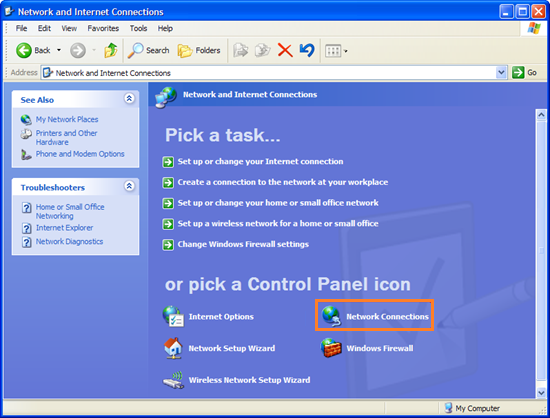Click arrow icon beside Internet connection task
The width and height of the screenshot is (550, 418).
click(x=168, y=162)
